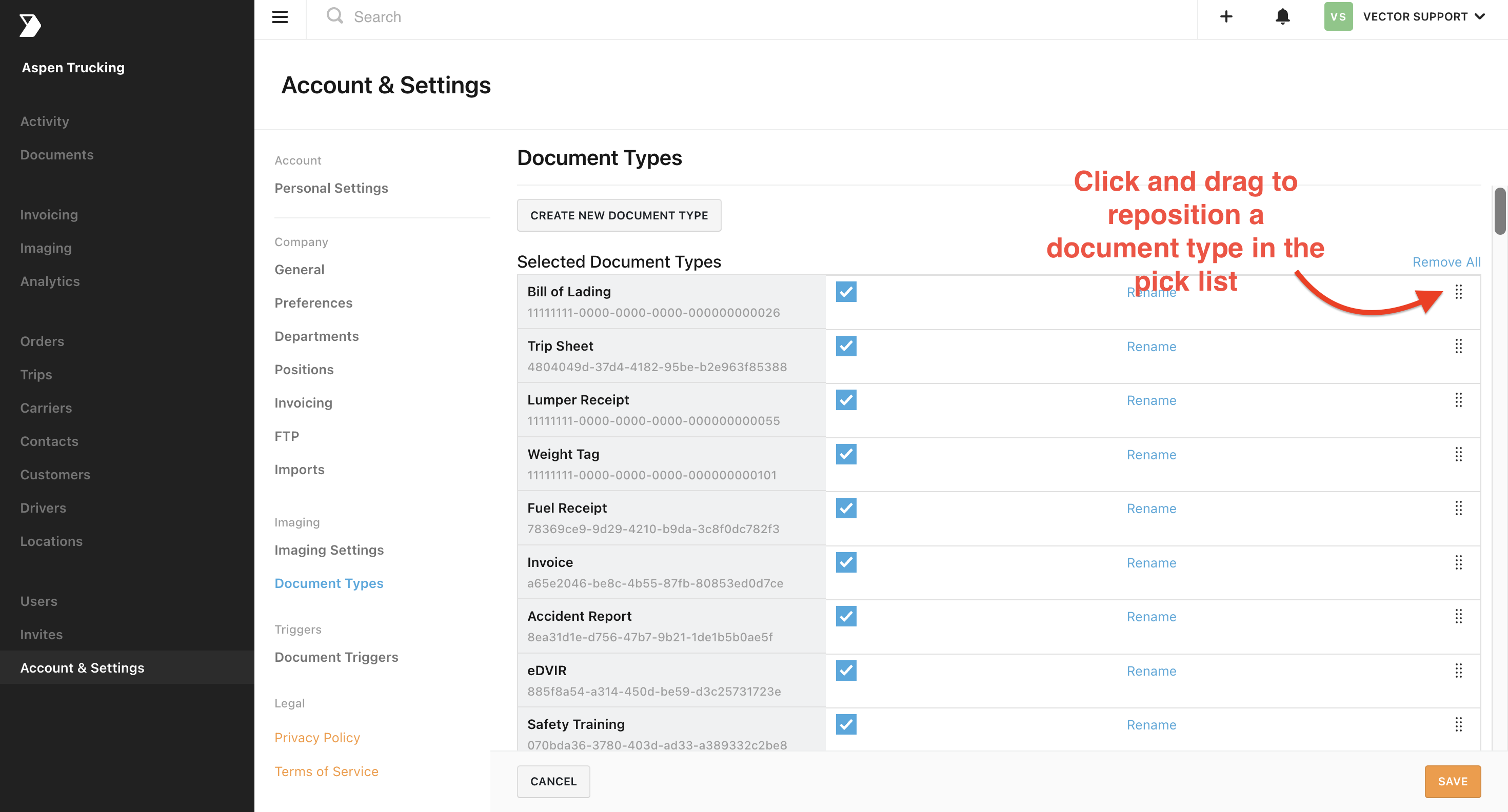Open Positions settings

pos(304,370)
